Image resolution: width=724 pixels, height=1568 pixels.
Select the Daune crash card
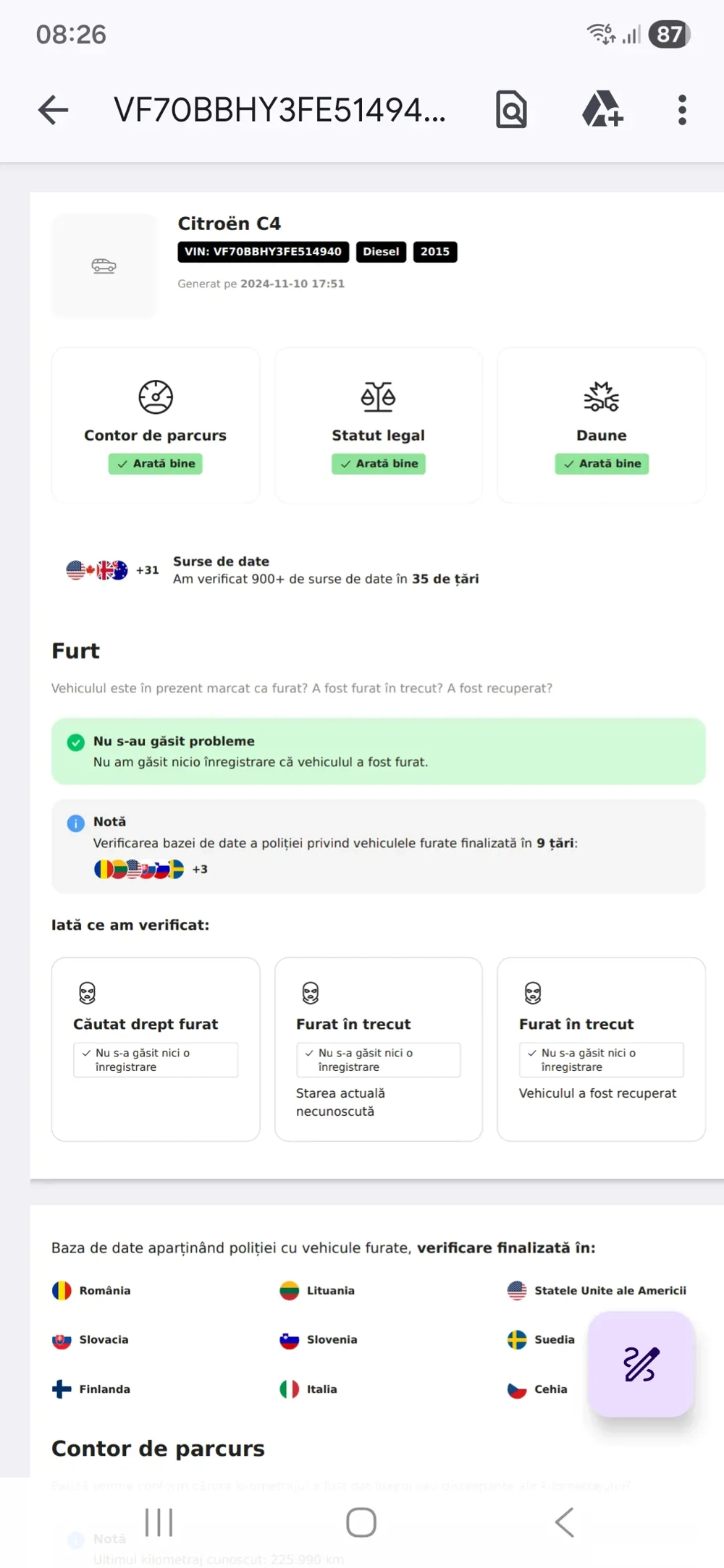click(x=601, y=425)
